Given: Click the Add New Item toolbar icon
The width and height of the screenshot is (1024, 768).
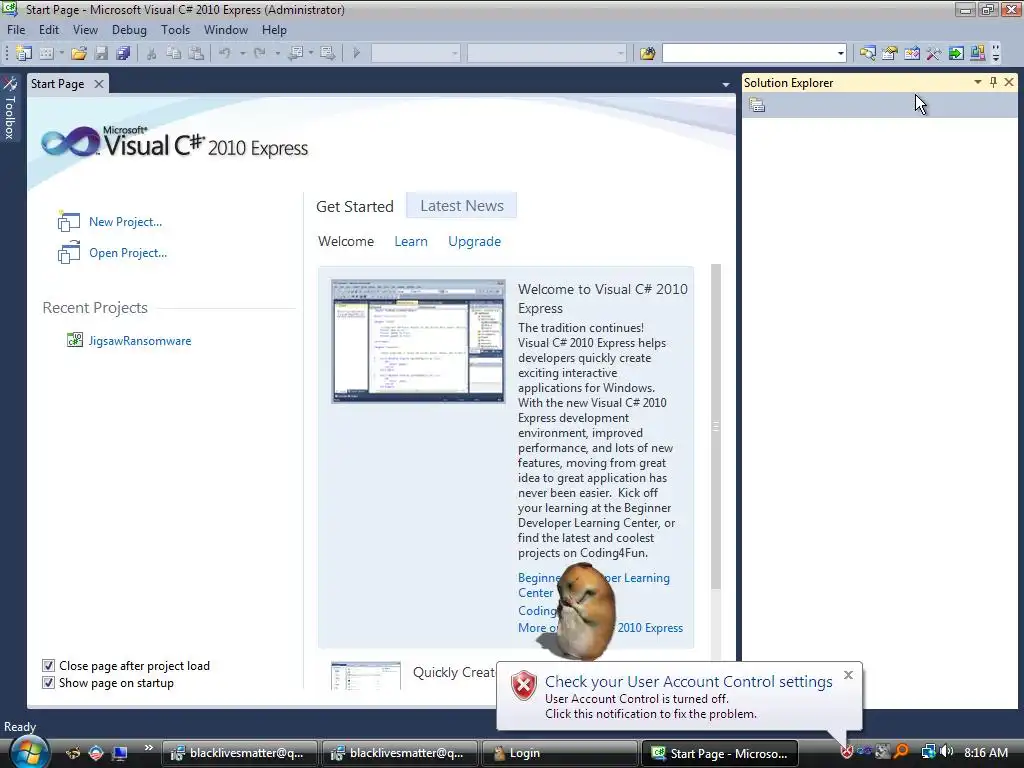Looking at the screenshot, I should (47, 53).
